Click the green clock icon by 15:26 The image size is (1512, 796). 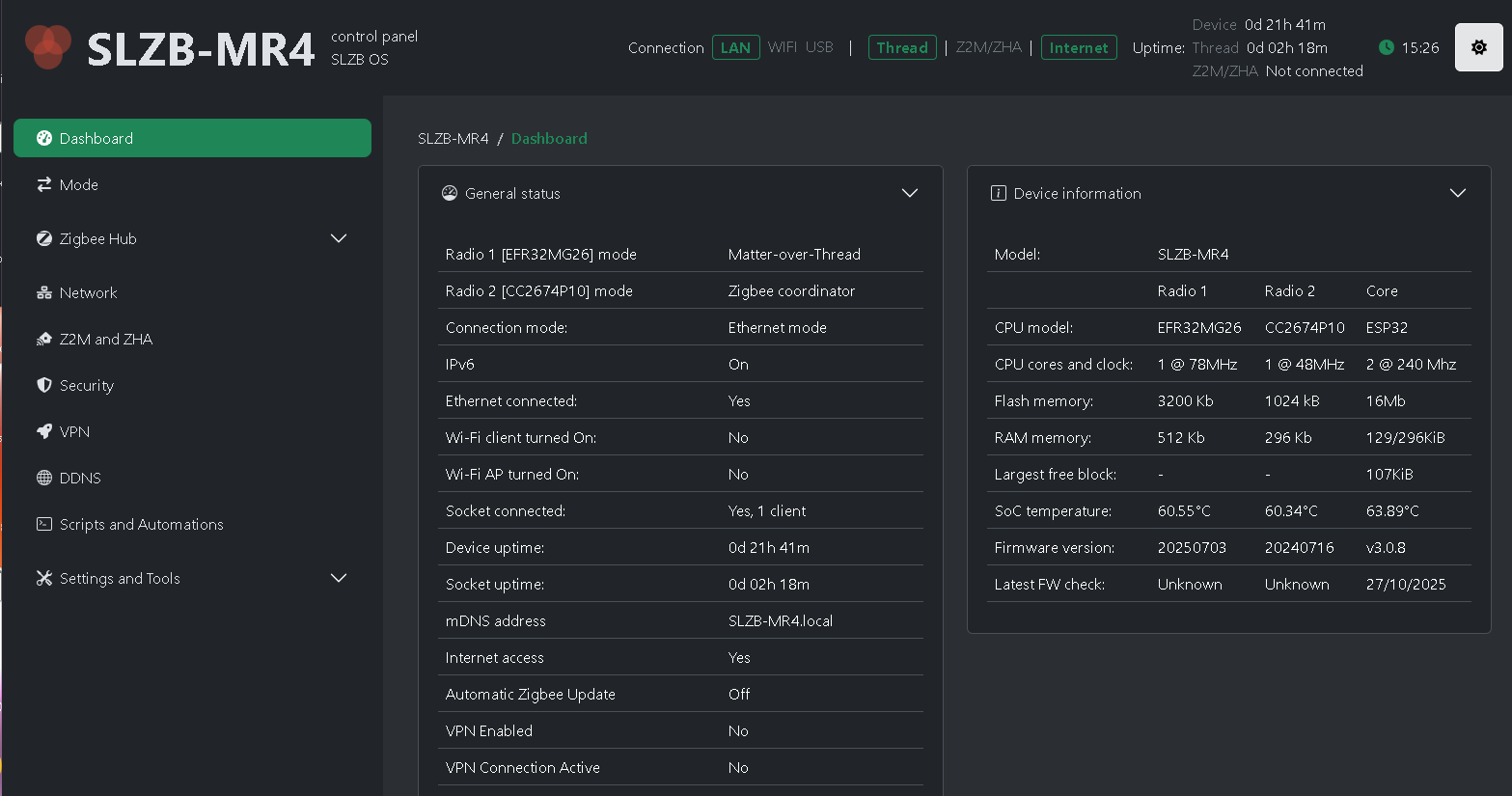coord(1387,47)
